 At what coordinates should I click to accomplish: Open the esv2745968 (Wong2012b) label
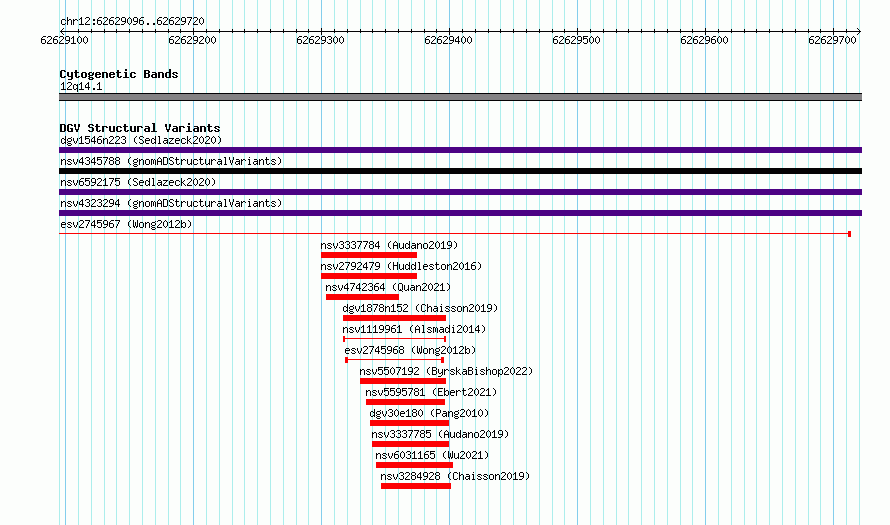410,350
